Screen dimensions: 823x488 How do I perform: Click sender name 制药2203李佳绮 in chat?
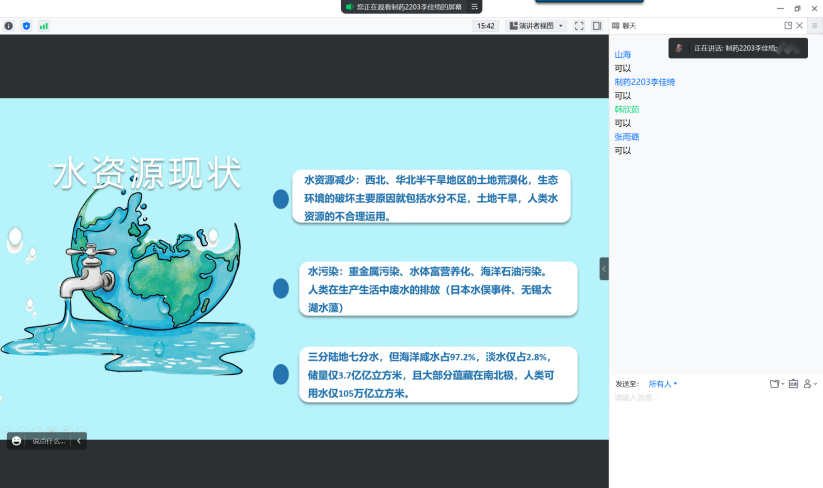644,82
